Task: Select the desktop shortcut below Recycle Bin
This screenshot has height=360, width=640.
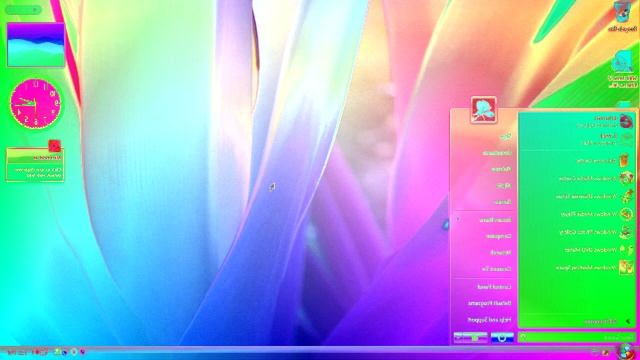Action: tap(622, 69)
